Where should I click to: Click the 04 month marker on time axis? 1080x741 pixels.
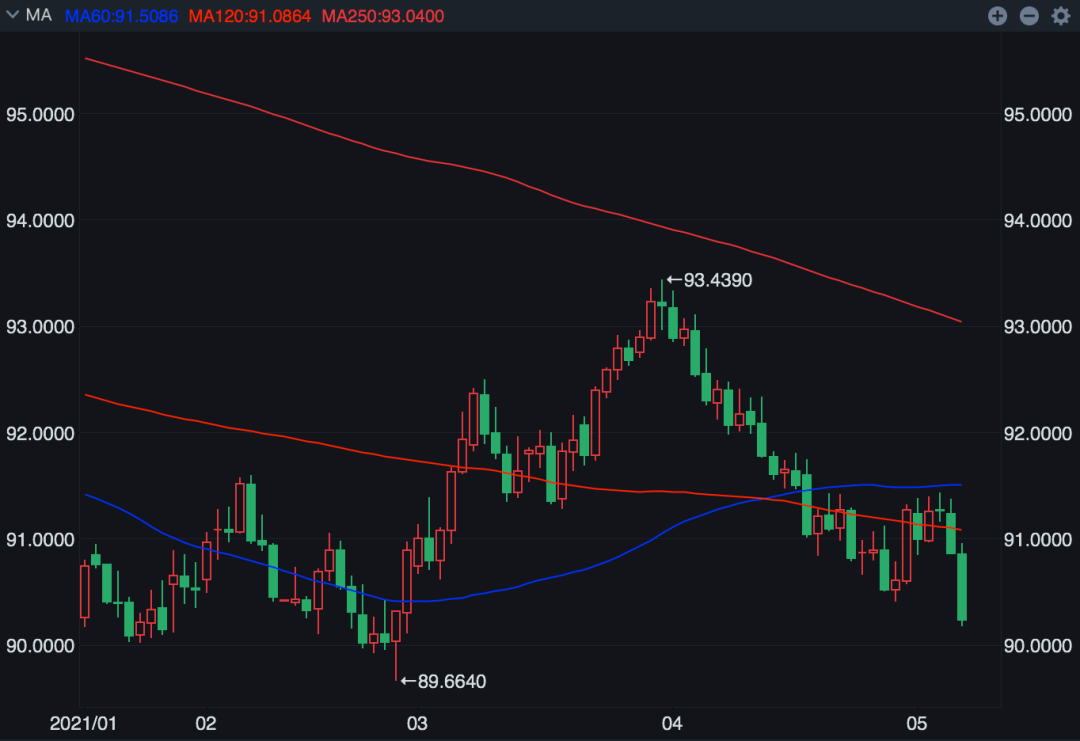click(672, 722)
